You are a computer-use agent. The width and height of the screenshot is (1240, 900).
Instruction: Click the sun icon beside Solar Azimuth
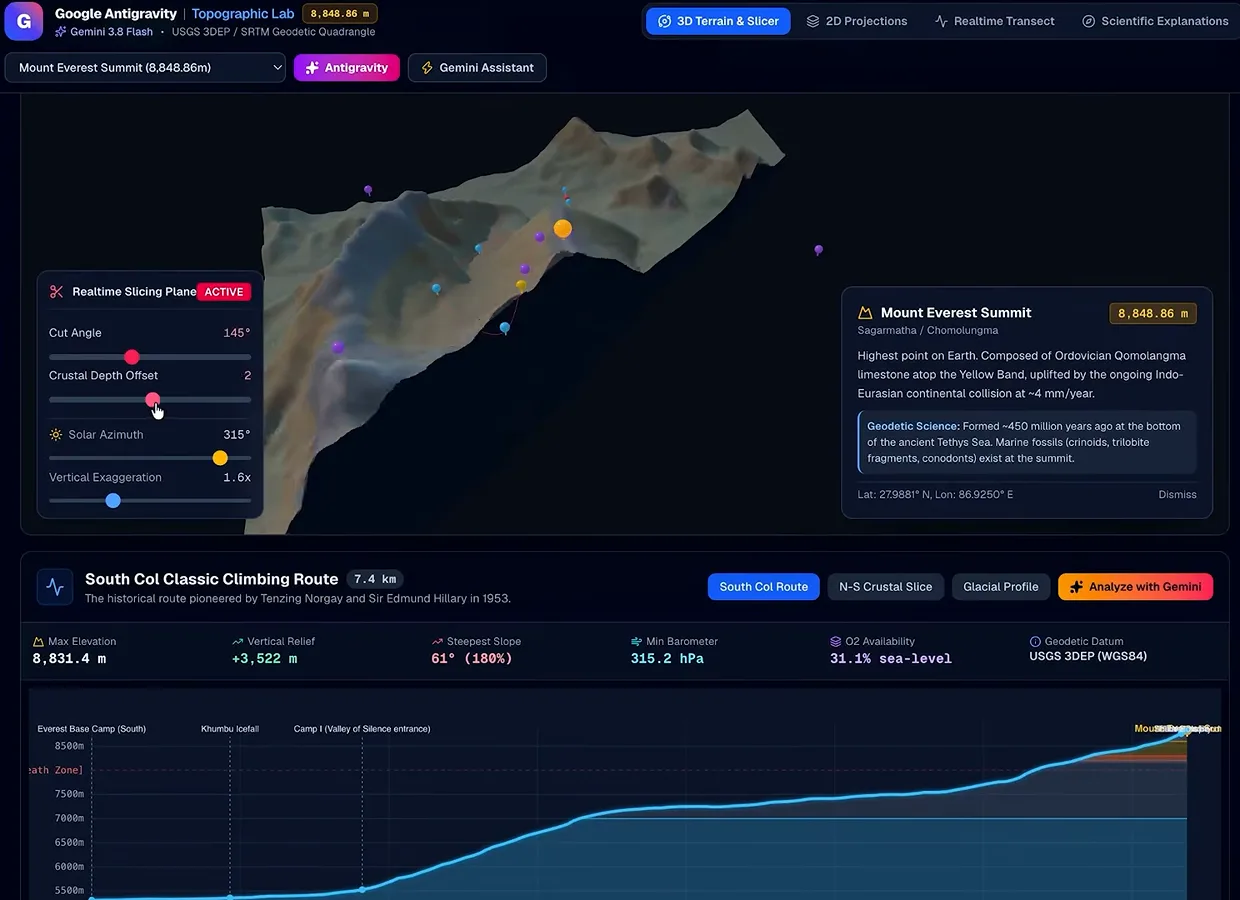[x=56, y=435]
